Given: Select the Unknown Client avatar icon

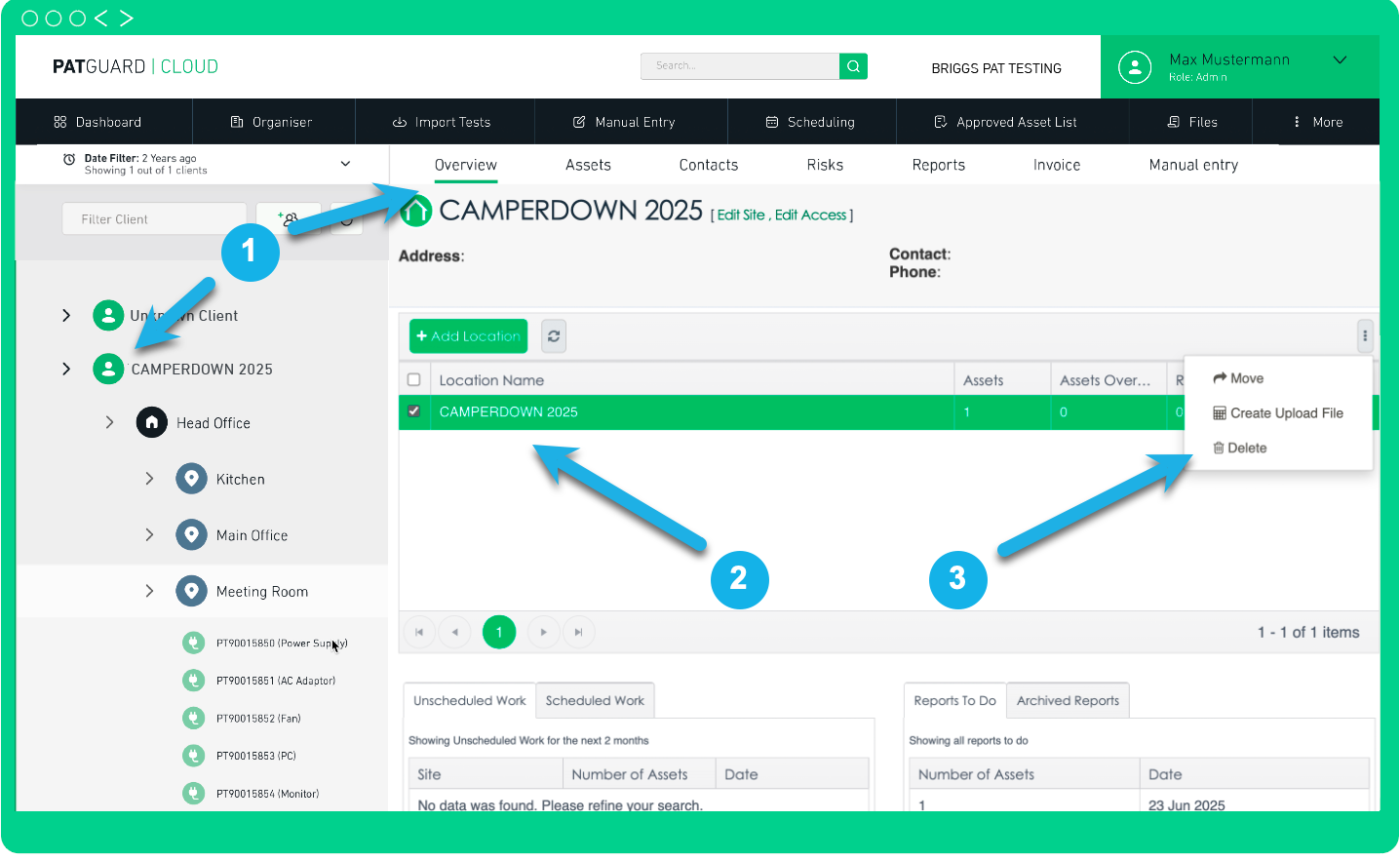Looking at the screenshot, I should (x=108, y=316).
